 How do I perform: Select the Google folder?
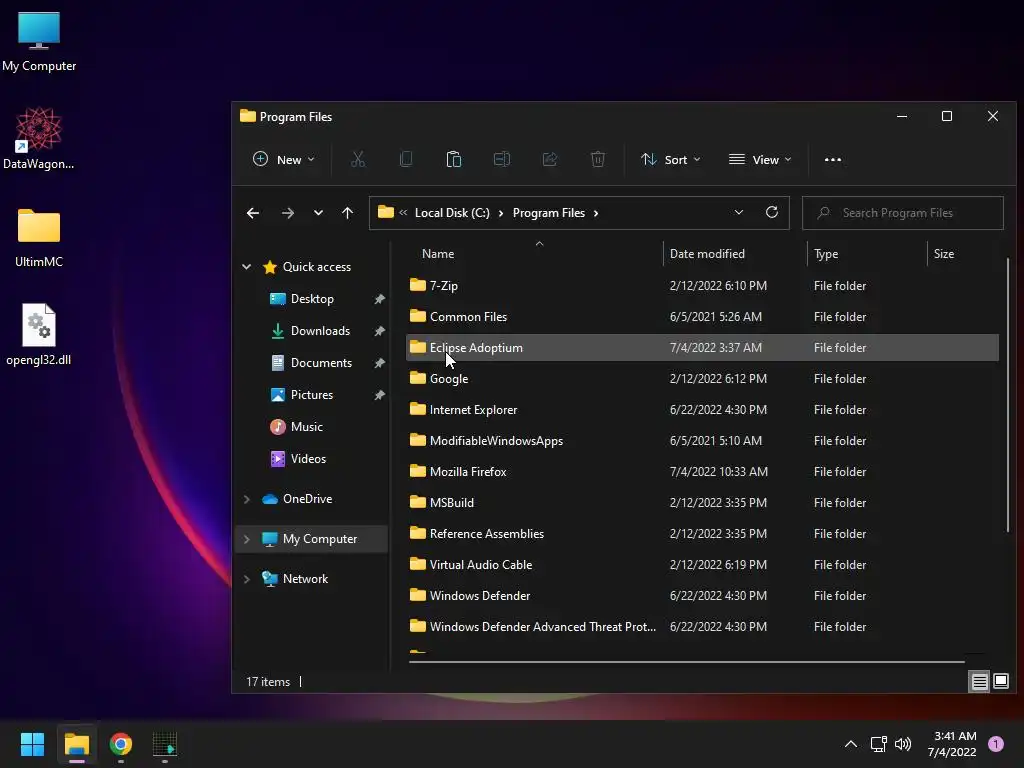coord(702,379)
